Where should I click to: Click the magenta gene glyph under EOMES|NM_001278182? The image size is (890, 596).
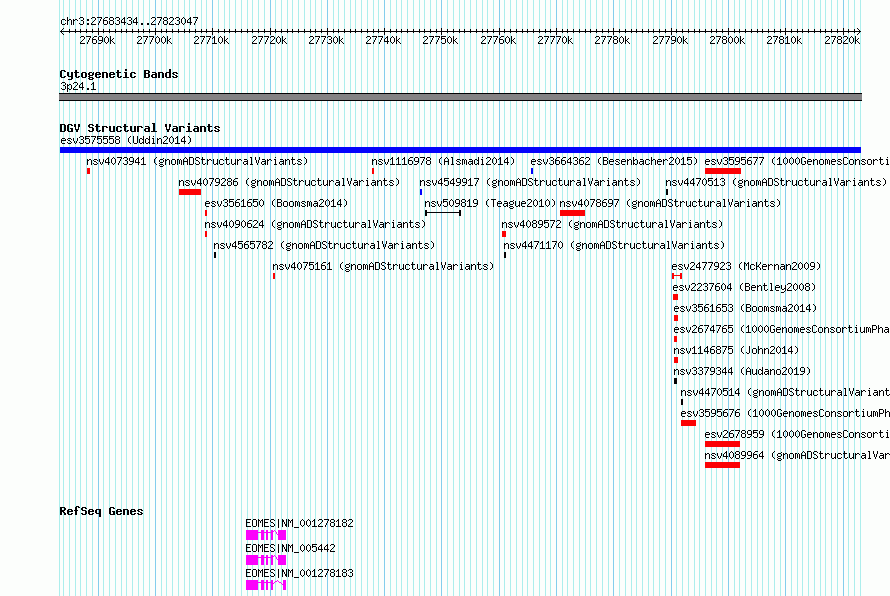266,535
